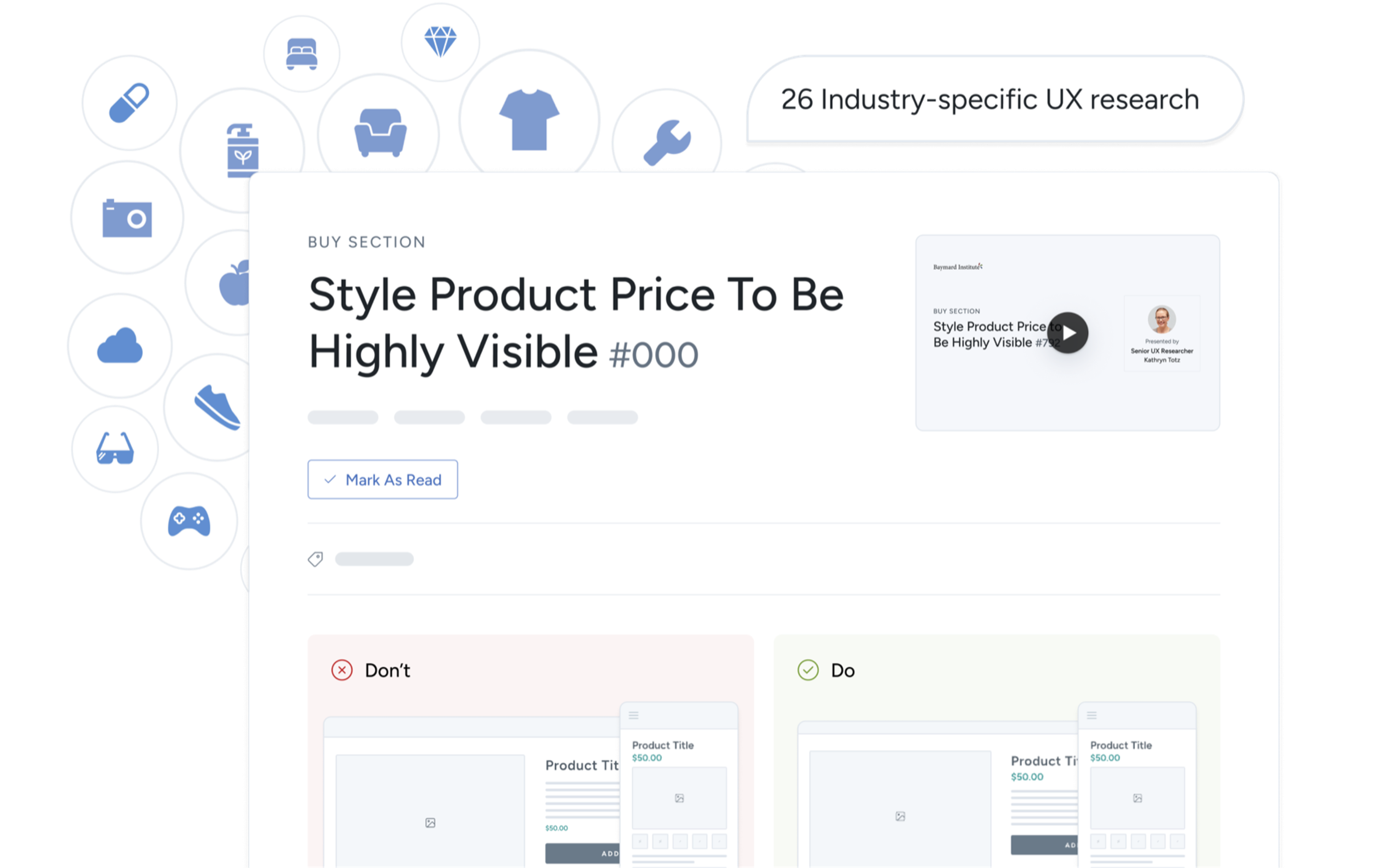Click the Baymard Institute logo in video
1394x868 pixels.
[958, 266]
